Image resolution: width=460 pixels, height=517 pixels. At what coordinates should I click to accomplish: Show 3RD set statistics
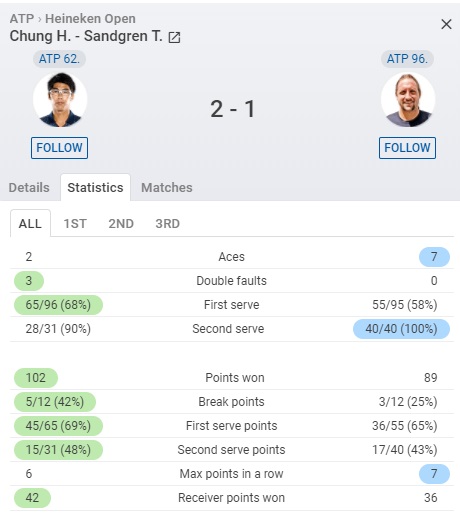(x=167, y=224)
